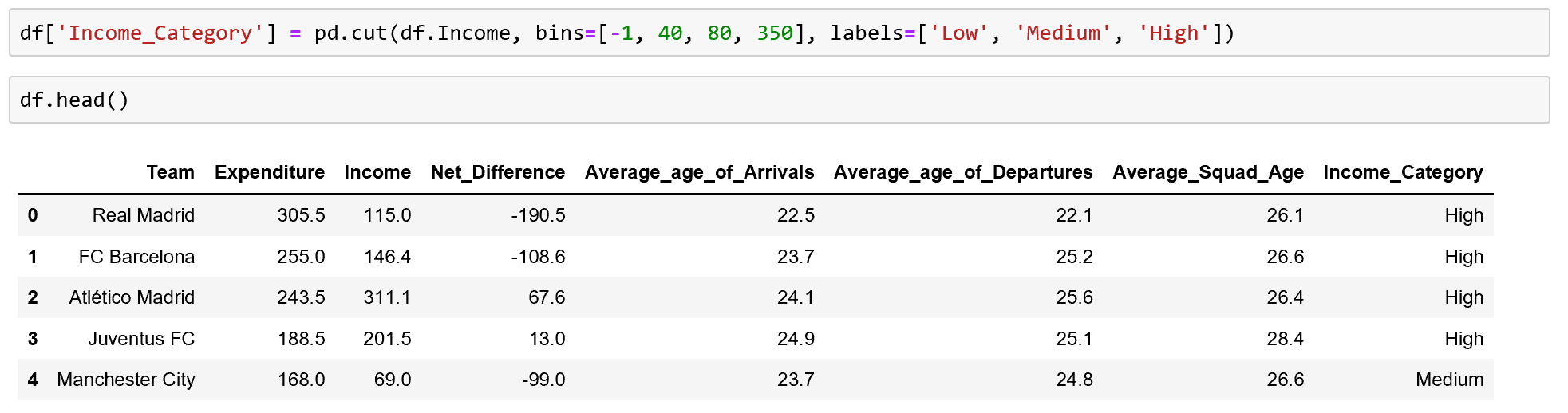Click arrivals age 24.1 for Atlético Madrid

796,297
